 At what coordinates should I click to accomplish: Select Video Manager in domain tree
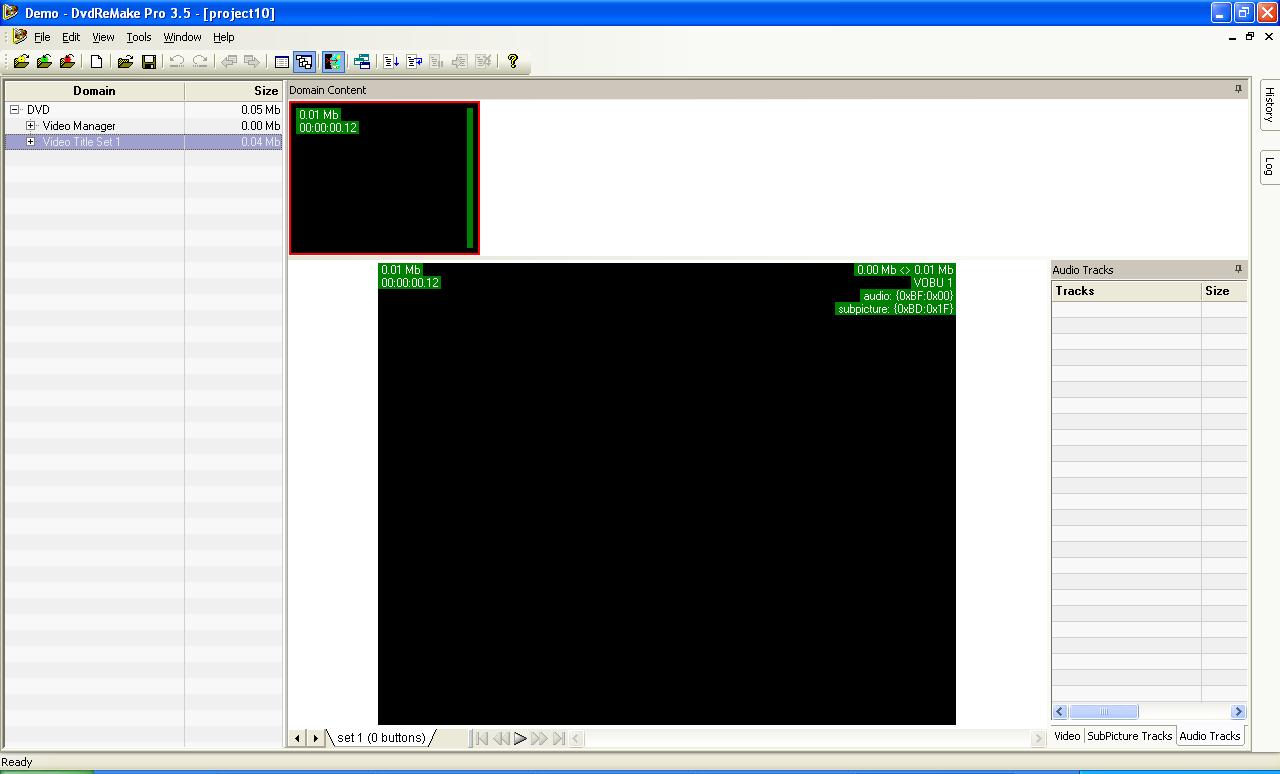pyautogui.click(x=79, y=126)
